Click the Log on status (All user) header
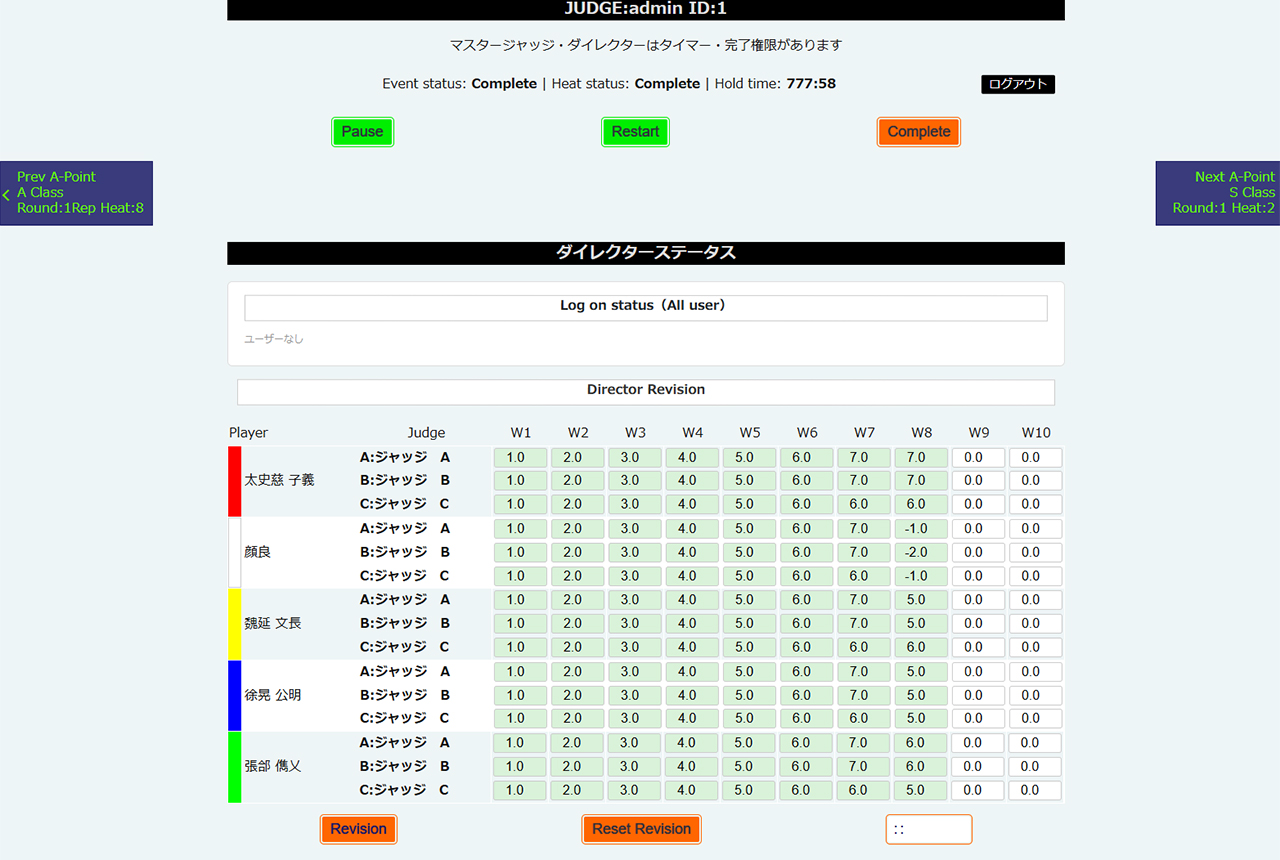The image size is (1280, 860). click(646, 307)
